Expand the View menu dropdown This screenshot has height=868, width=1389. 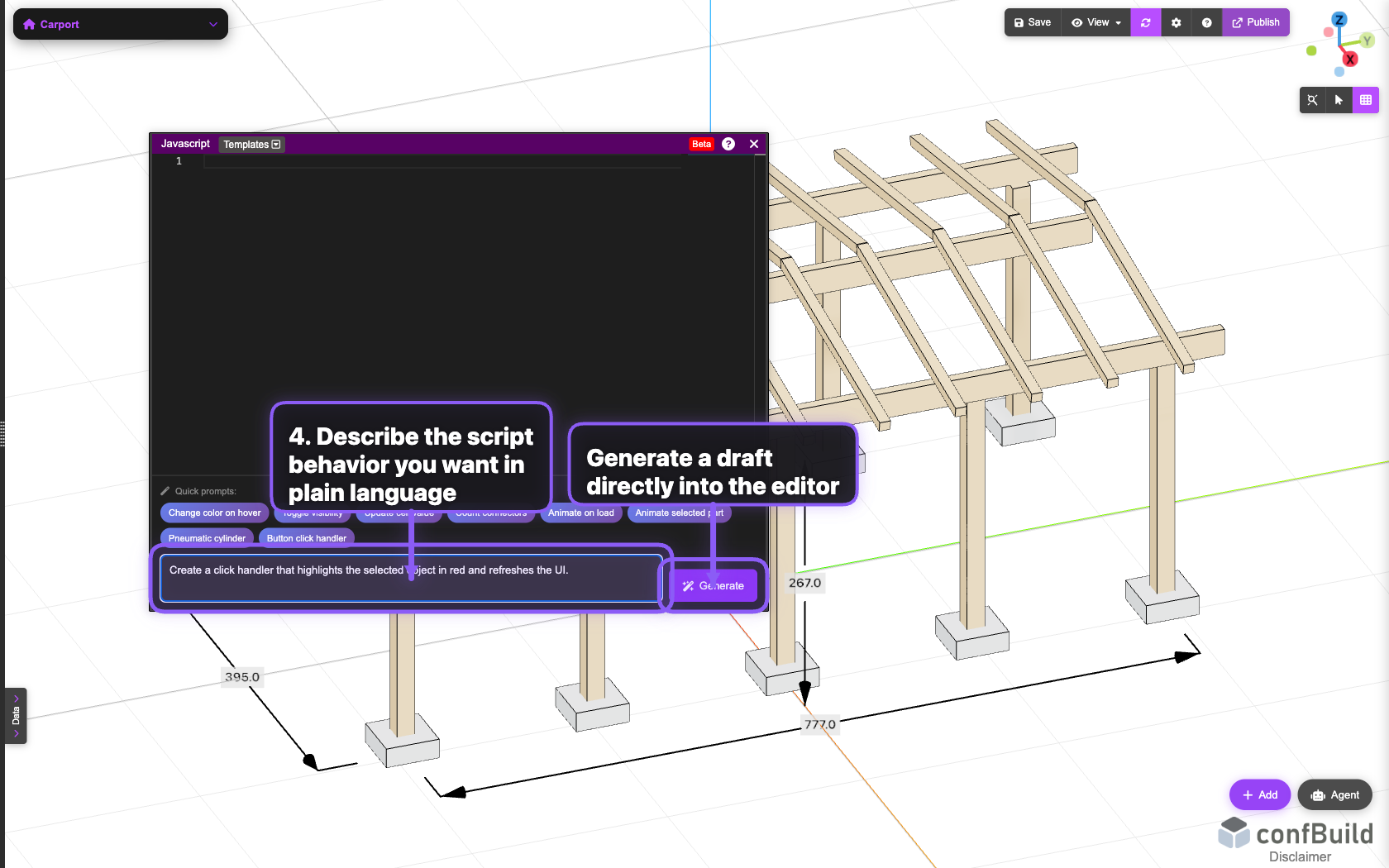[1095, 22]
